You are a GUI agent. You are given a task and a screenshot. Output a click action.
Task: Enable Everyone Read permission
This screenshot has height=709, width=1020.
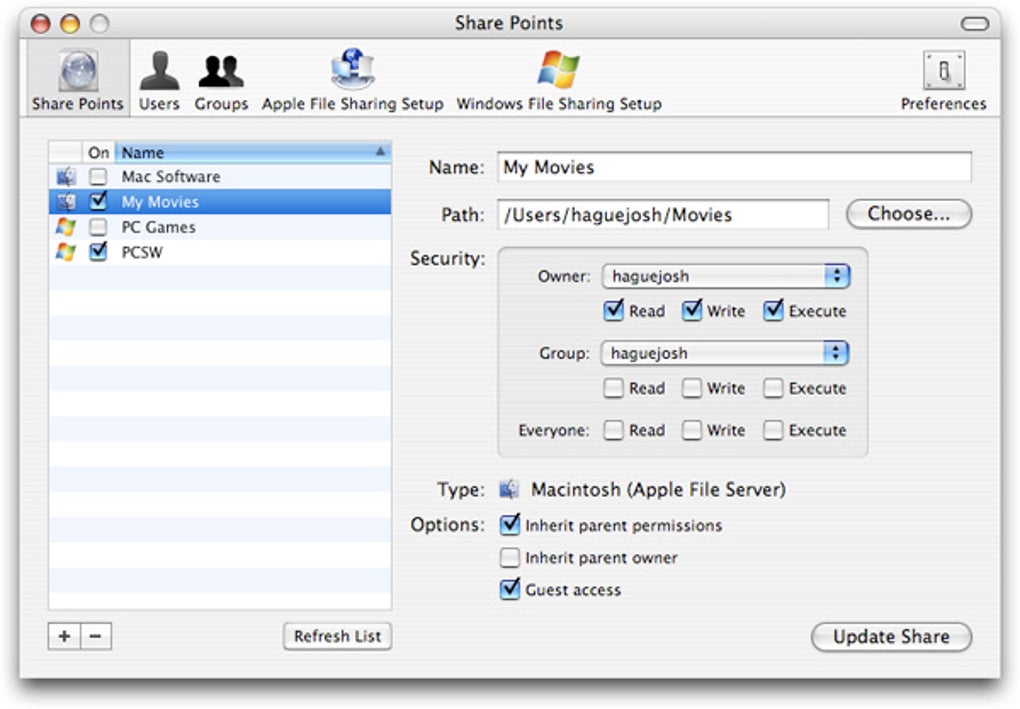(x=614, y=431)
